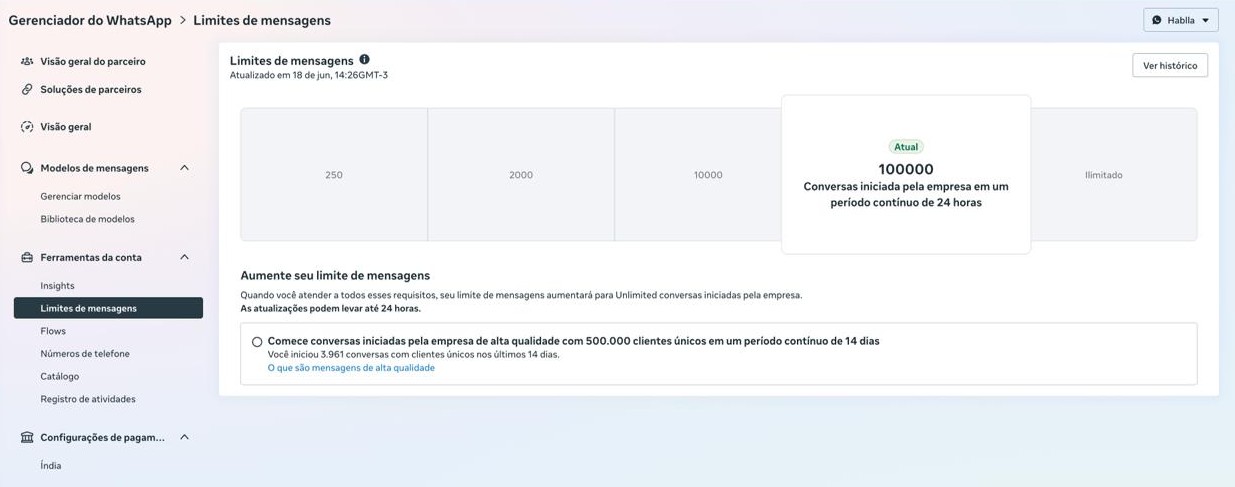This screenshot has width=1235, height=487.
Task: Click the green Atual badge
Action: coord(906,147)
